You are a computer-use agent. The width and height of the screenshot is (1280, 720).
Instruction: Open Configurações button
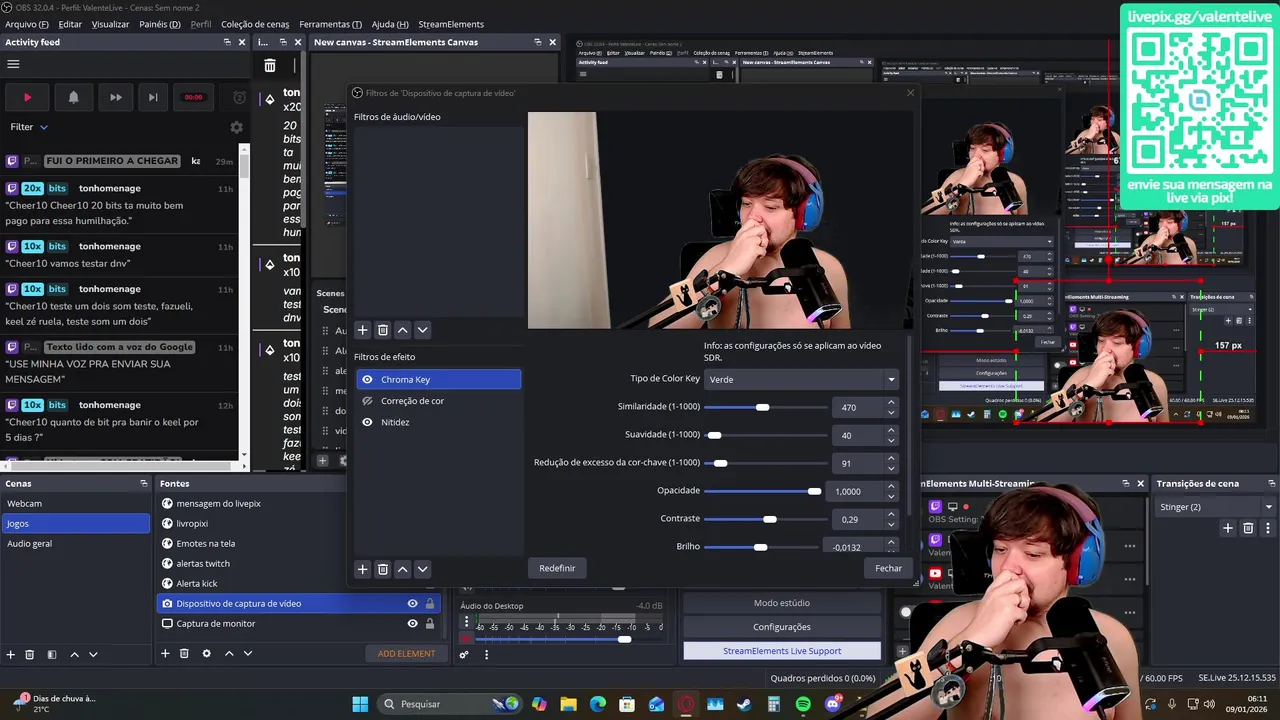[x=782, y=627]
